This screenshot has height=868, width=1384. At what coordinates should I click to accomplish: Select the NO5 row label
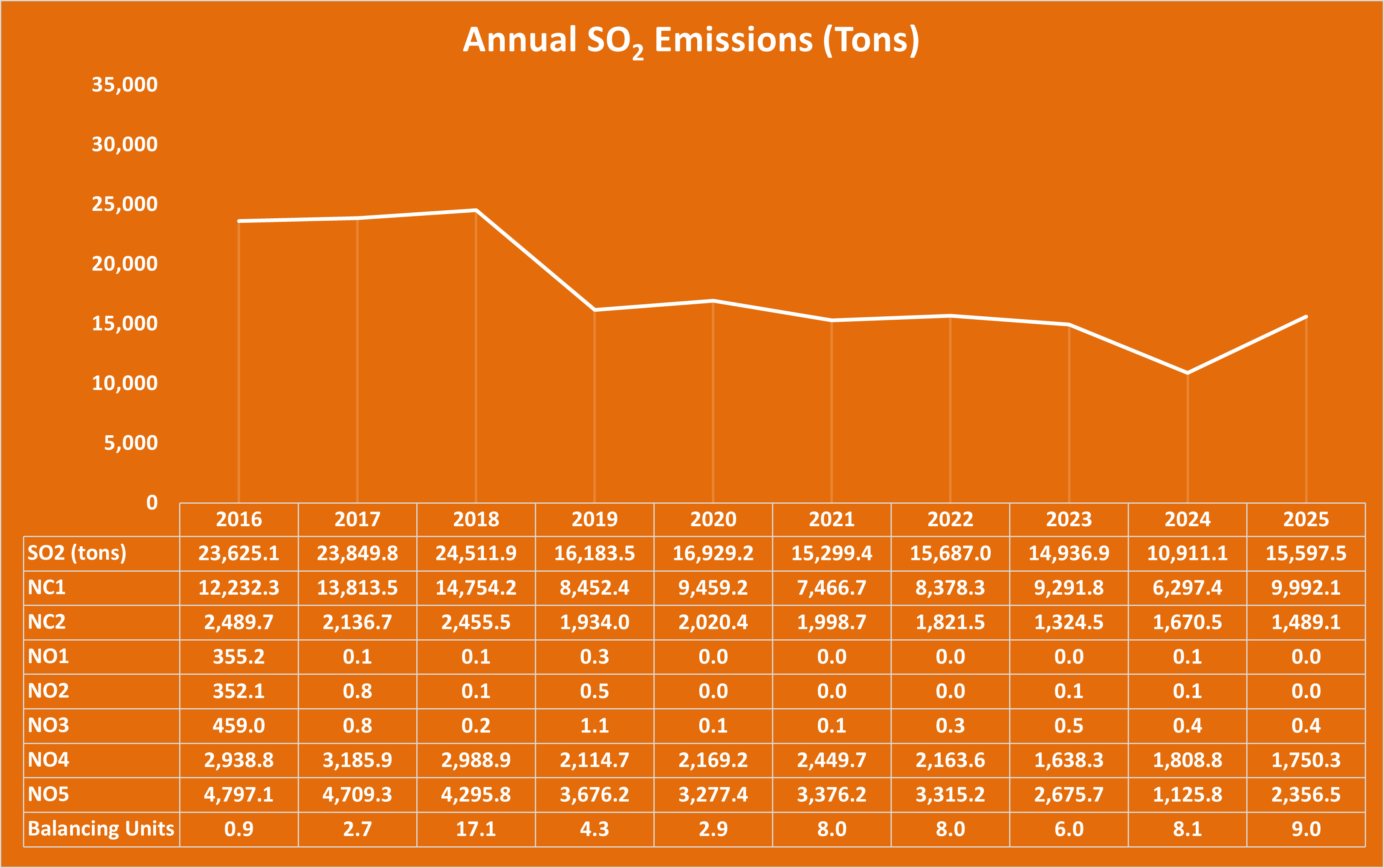[x=48, y=794]
